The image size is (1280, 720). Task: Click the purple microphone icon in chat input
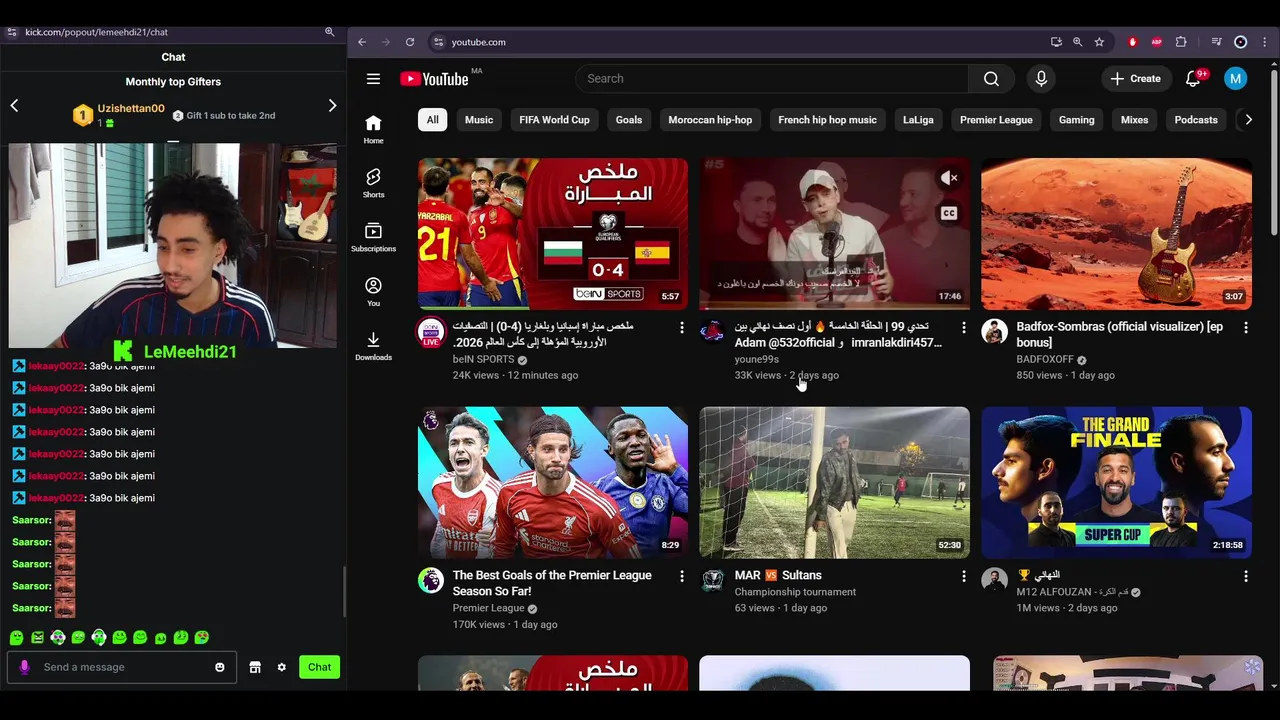click(x=24, y=667)
